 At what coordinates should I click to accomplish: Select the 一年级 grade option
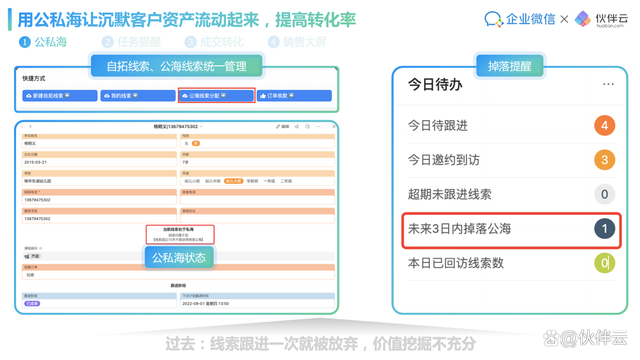pos(269,181)
